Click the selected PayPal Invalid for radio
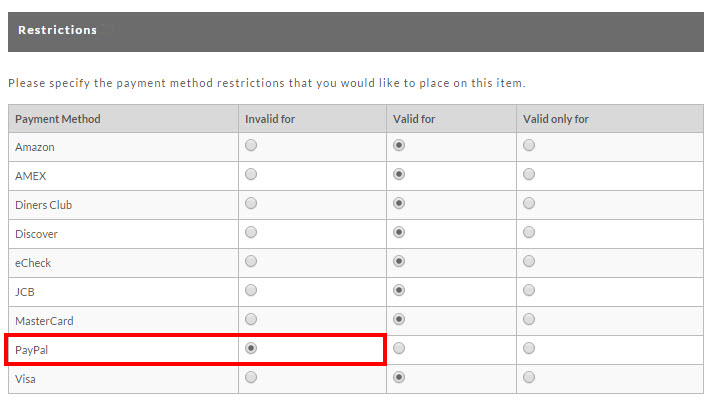Viewport: 715px width, 403px height. [x=251, y=348]
